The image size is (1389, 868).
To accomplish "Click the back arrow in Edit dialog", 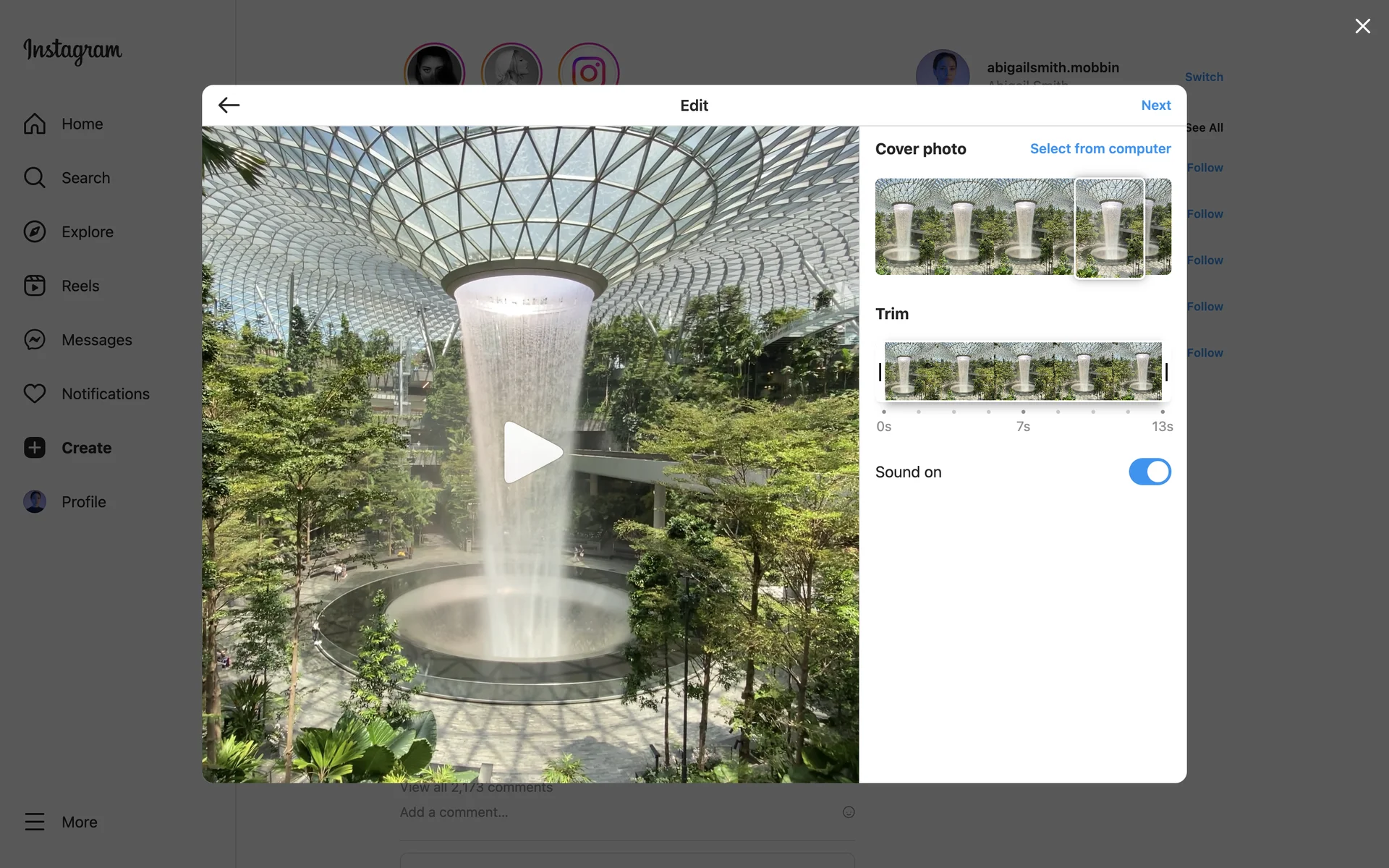I will [x=229, y=106].
